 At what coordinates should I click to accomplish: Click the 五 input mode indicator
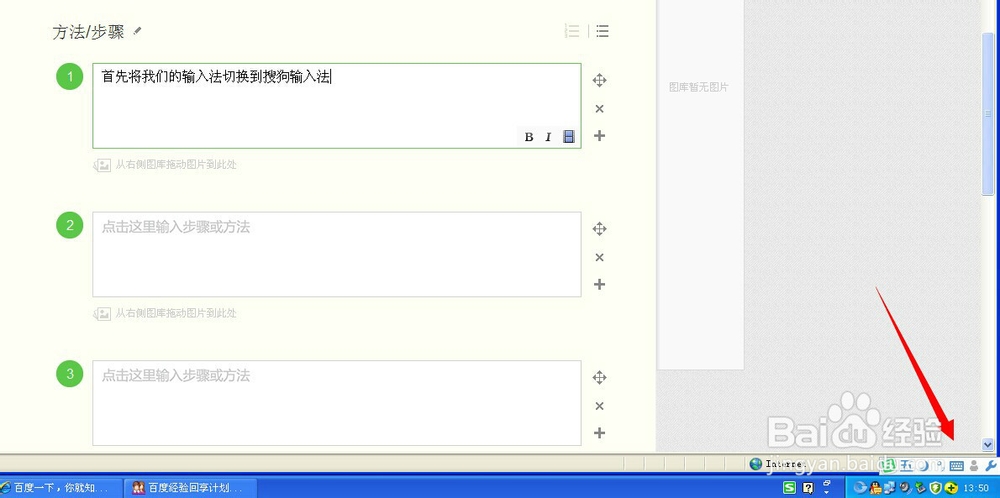coord(907,465)
